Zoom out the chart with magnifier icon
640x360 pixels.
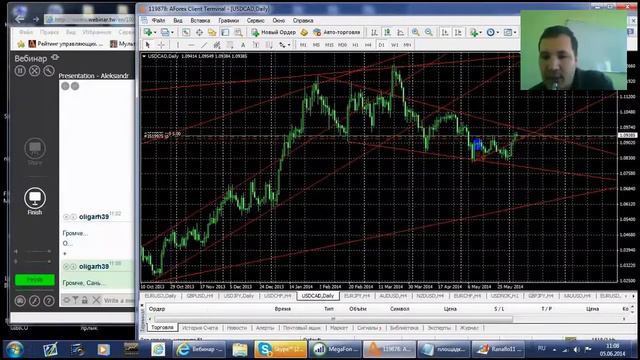[429, 32]
